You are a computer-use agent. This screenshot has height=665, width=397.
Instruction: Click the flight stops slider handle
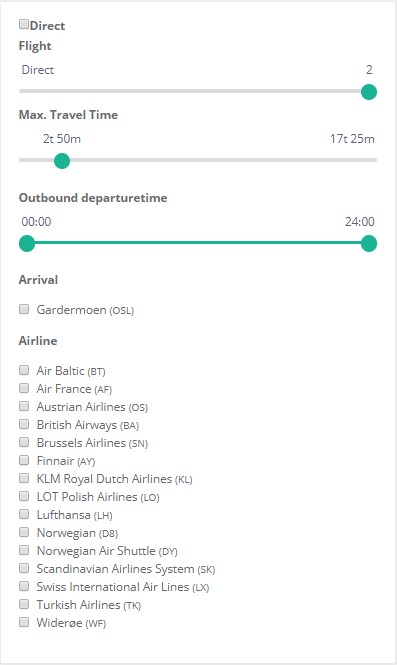(369, 92)
